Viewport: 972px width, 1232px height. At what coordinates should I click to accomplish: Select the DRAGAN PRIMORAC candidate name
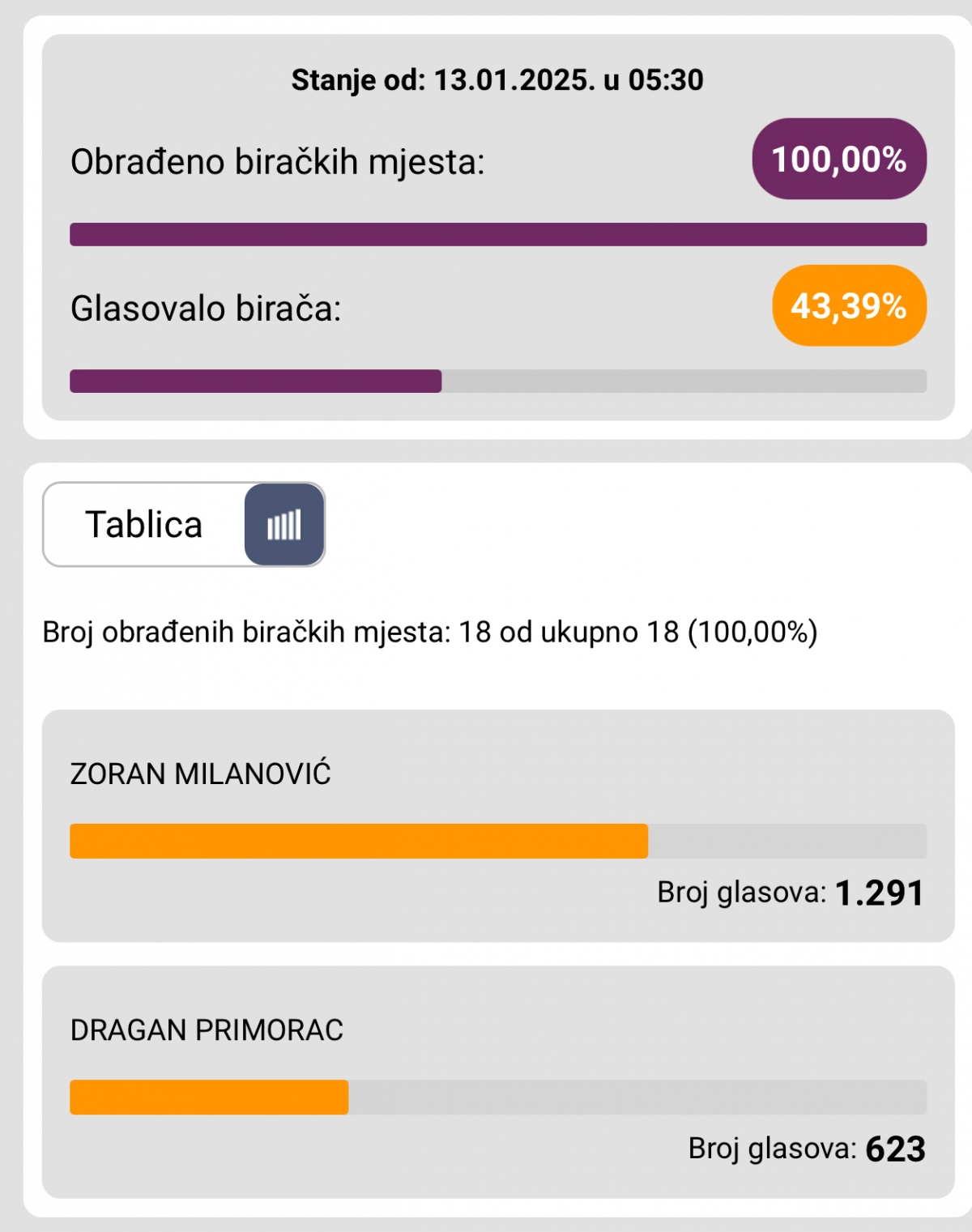[x=207, y=1030]
